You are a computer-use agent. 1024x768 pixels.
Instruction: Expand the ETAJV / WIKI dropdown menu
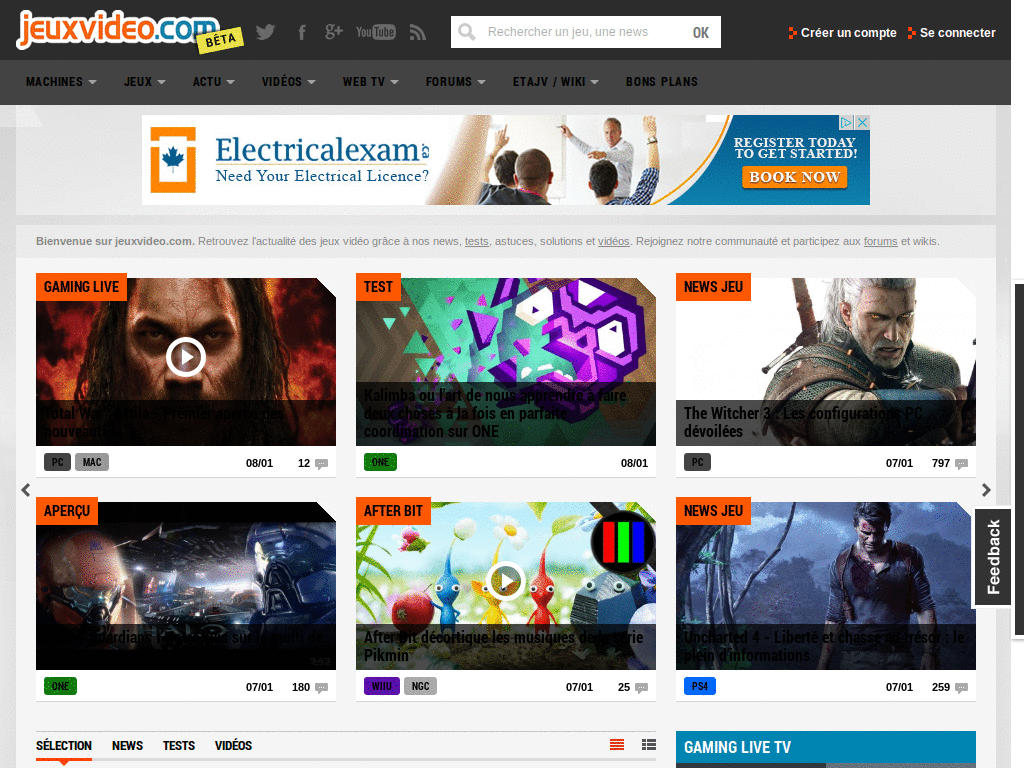tap(556, 82)
